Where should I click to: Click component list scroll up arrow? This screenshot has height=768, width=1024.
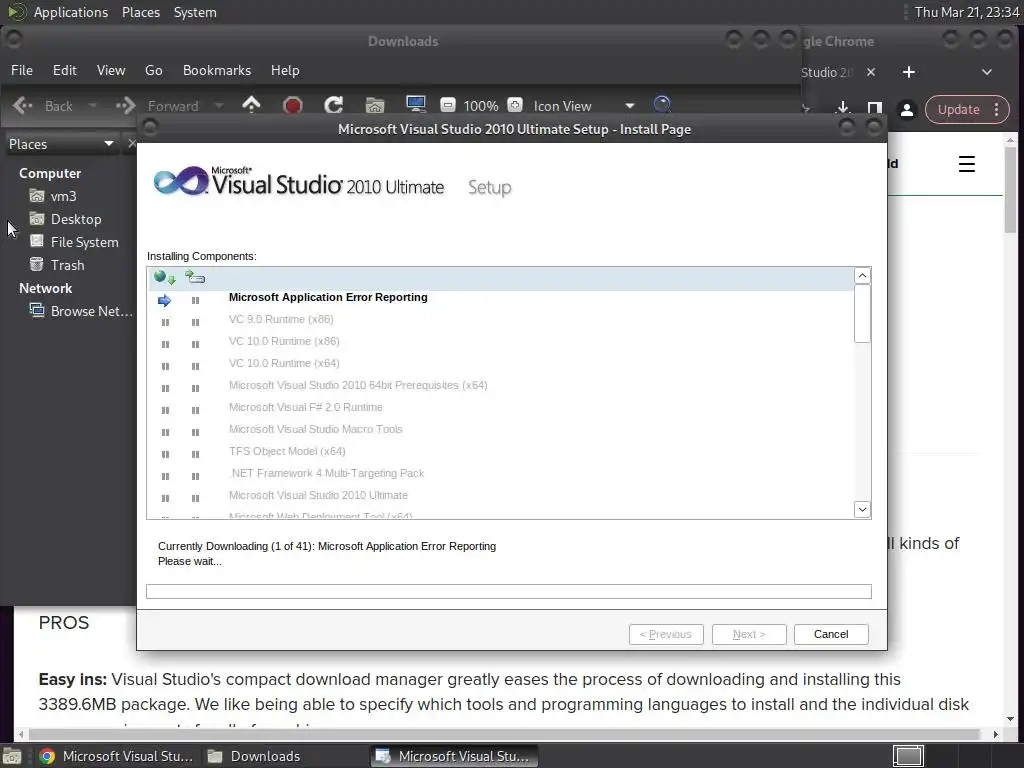pyautogui.click(x=862, y=276)
